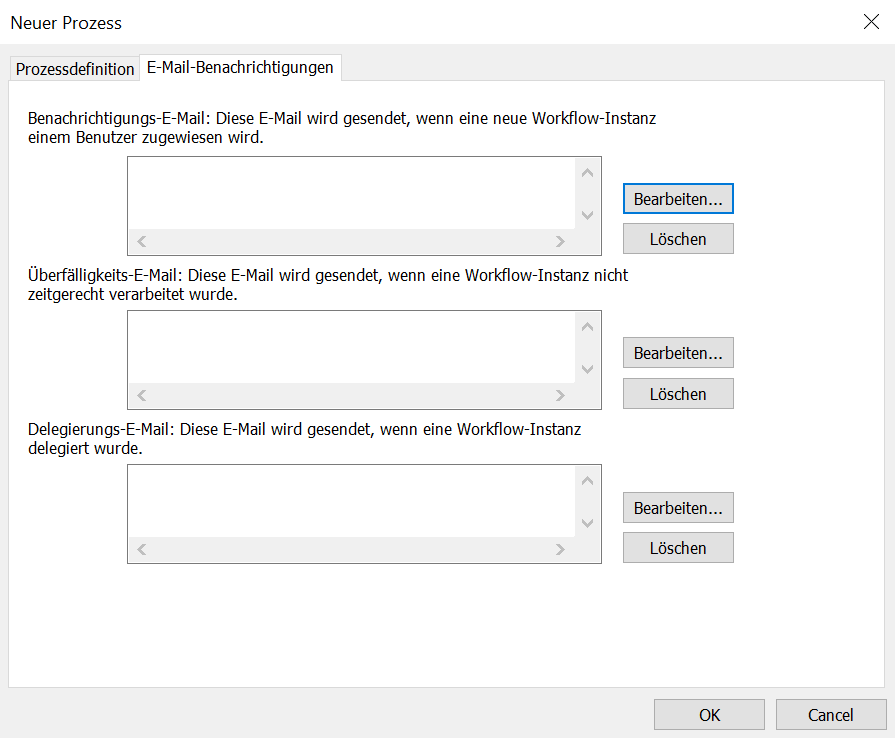This screenshot has height=738, width=895.
Task: Click scroll-right arrow in Überfälligkeits-E-Mail box
Action: pyautogui.click(x=560, y=396)
